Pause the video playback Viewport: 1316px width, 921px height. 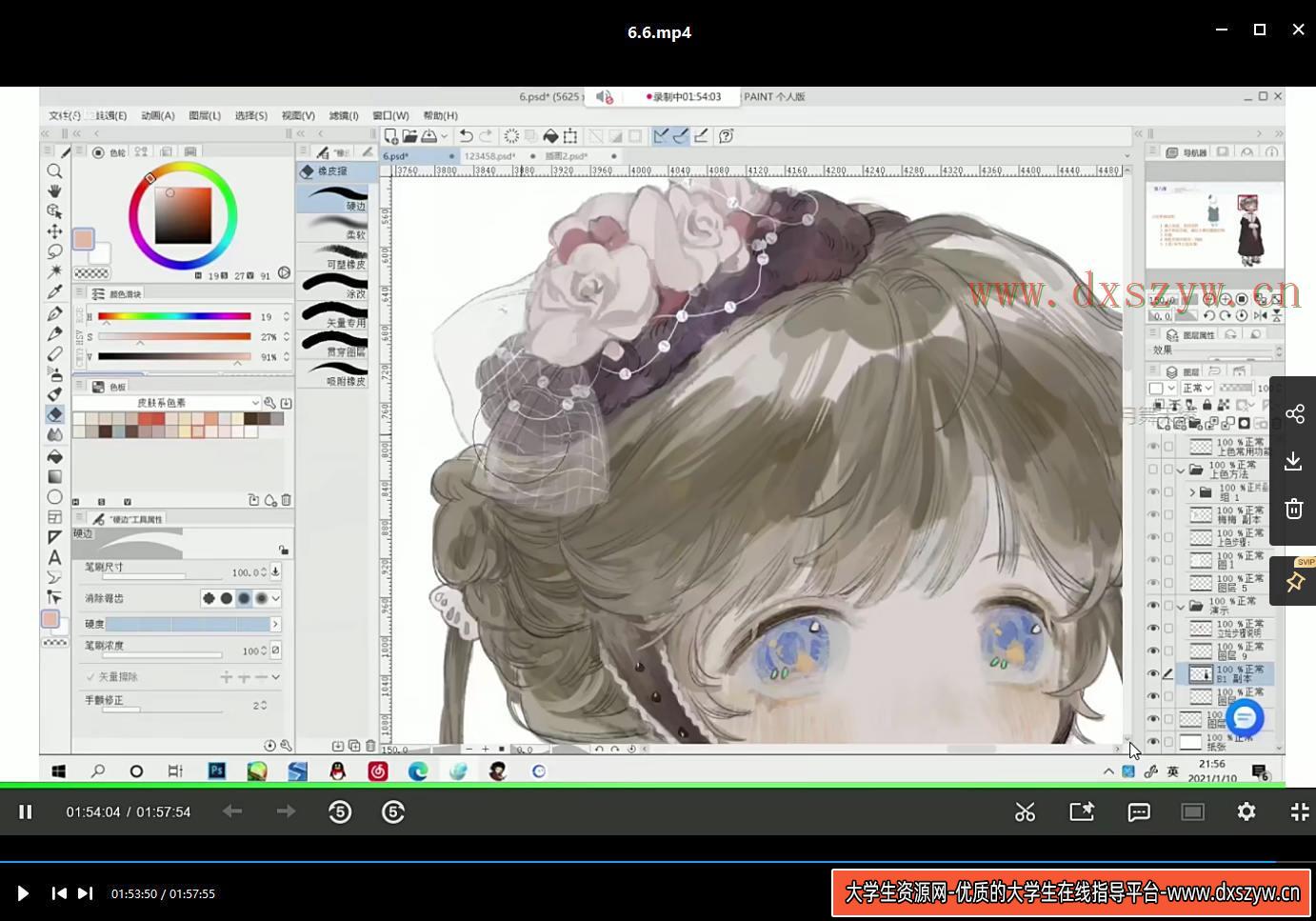26,811
